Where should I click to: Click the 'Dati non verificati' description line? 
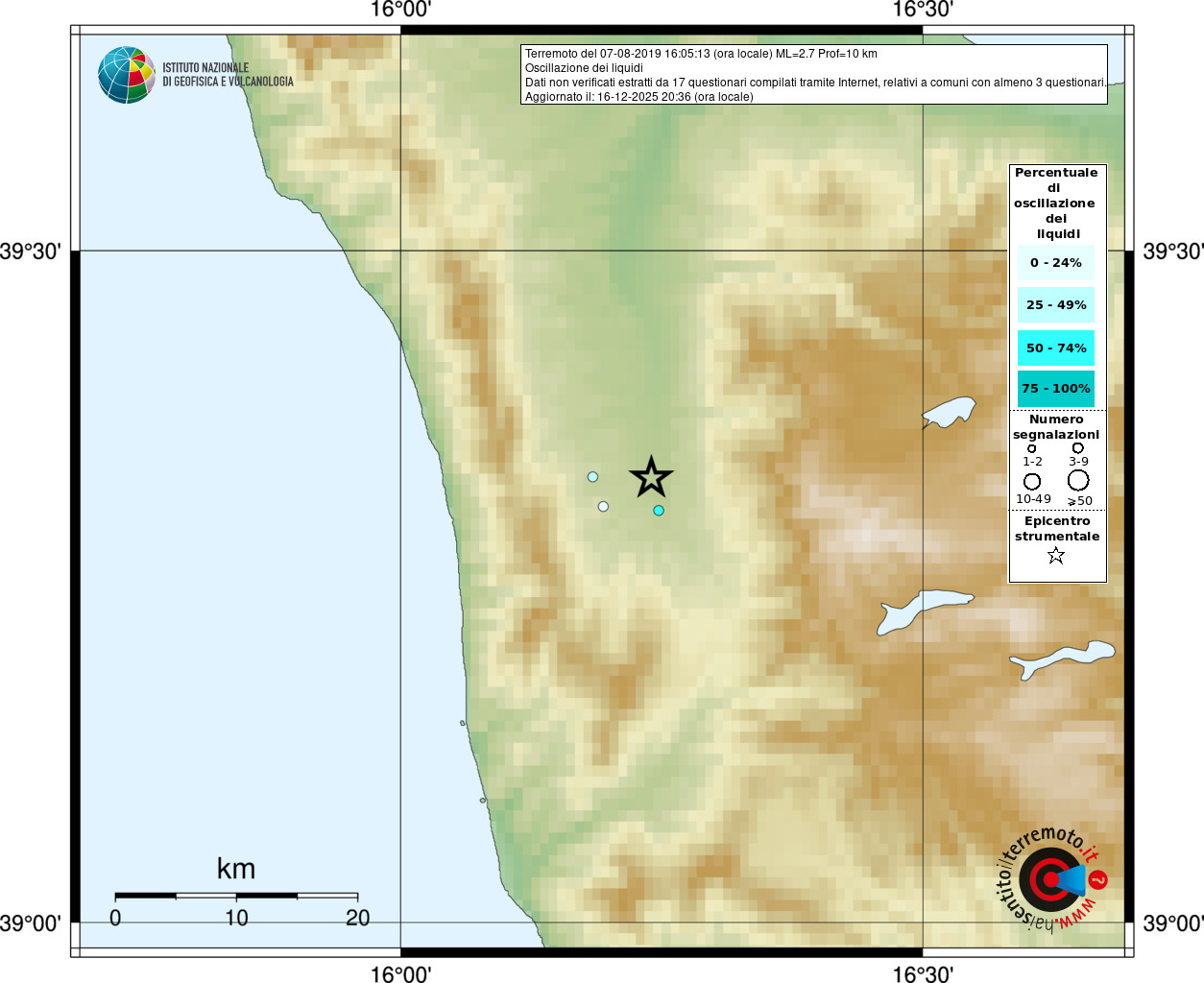(x=815, y=83)
